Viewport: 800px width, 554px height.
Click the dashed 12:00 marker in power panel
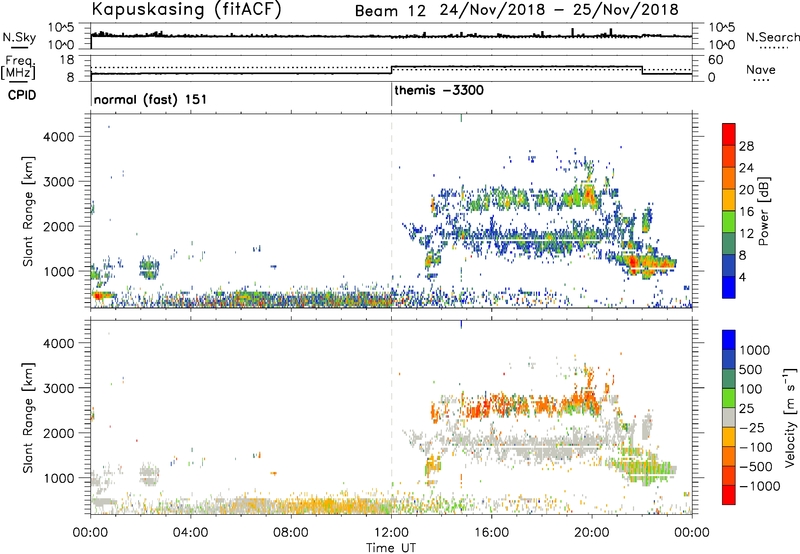[x=391, y=211]
